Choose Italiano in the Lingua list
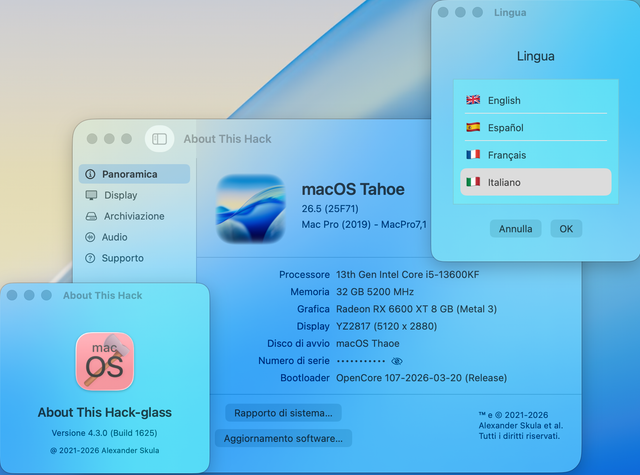 [x=536, y=182]
